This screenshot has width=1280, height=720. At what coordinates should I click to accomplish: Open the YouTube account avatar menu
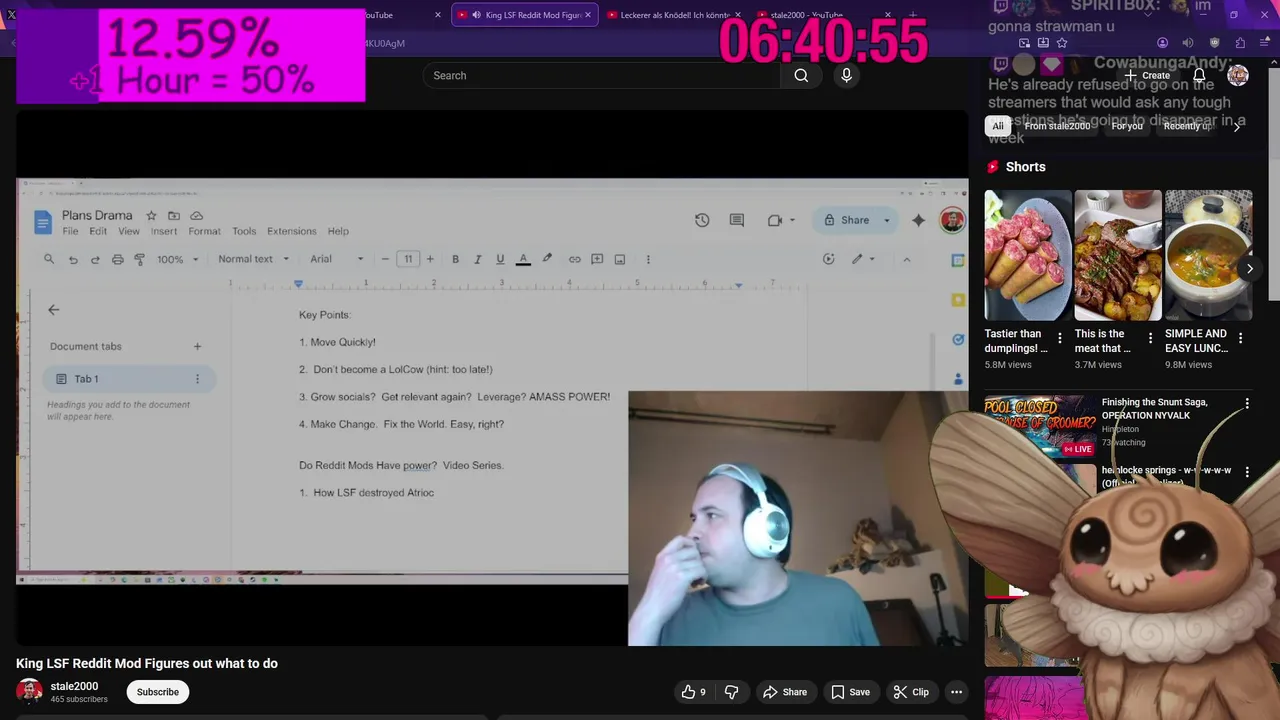(1238, 75)
